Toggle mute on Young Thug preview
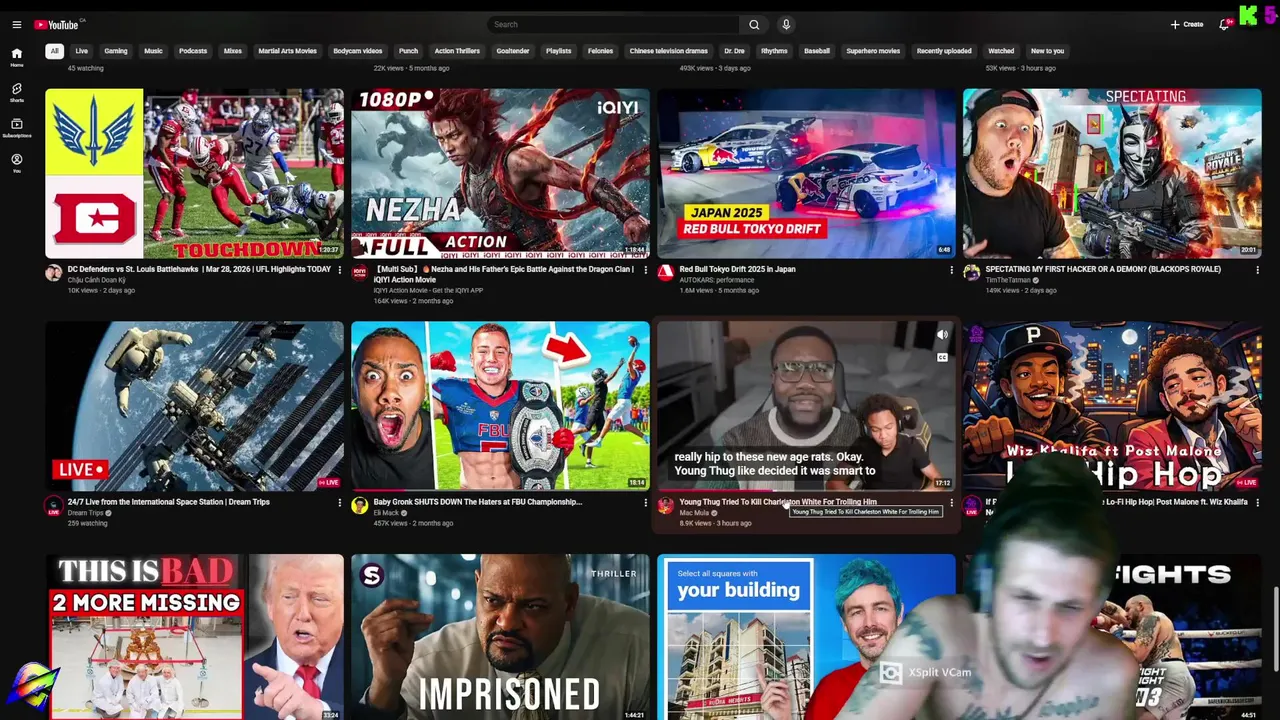 (942, 335)
